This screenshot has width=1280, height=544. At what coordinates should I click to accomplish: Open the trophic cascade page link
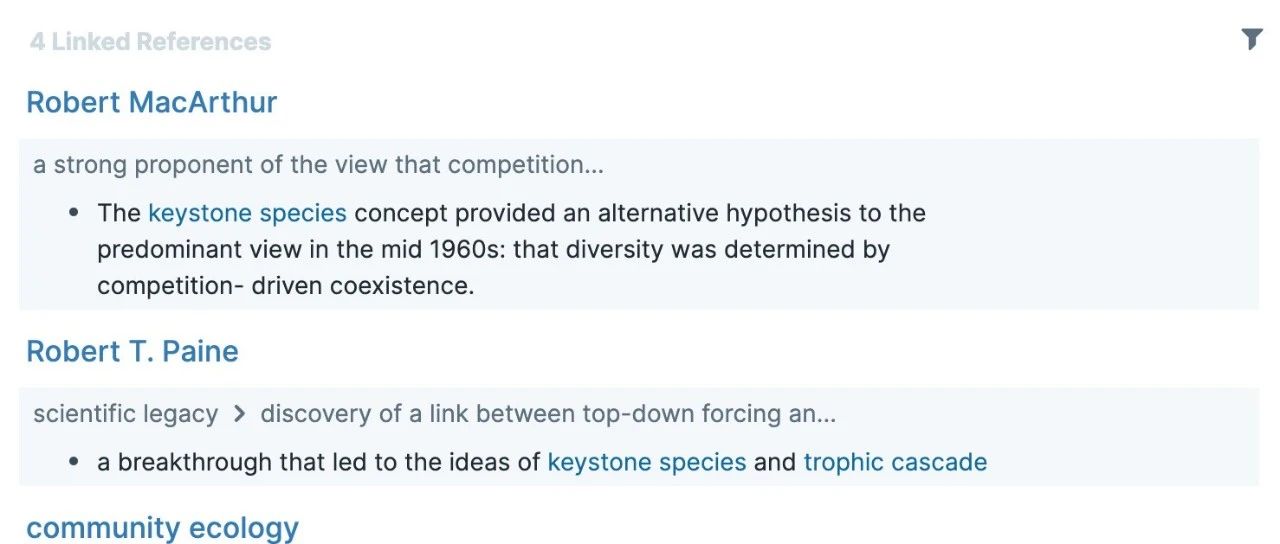[895, 462]
